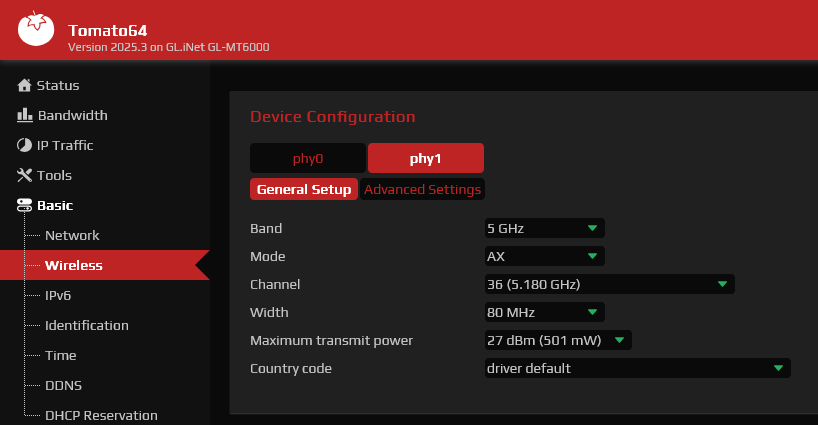The width and height of the screenshot is (818, 425).
Task: Expand the Channel 36 dropdown
Action: tap(609, 284)
